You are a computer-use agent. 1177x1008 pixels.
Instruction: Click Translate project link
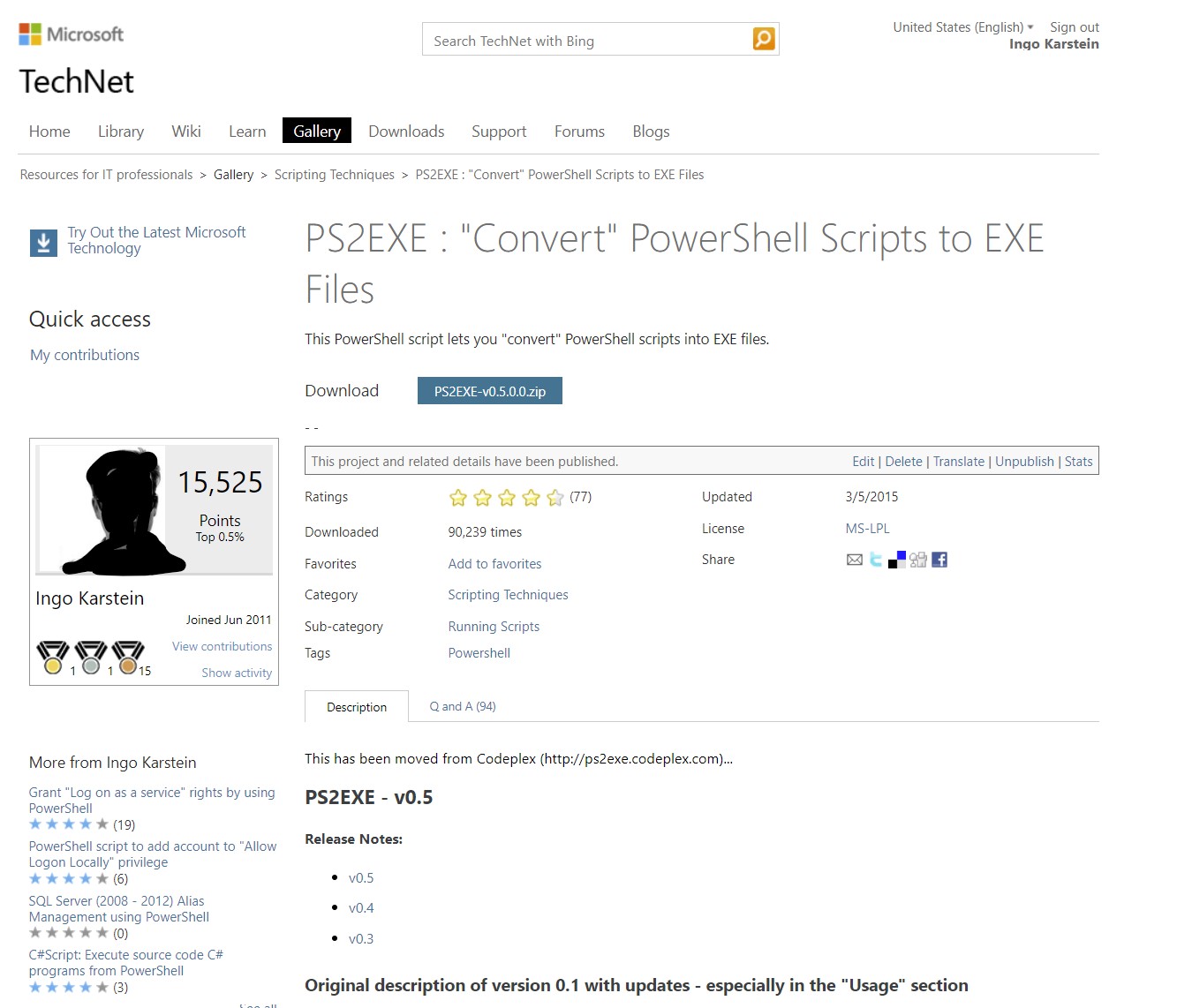pos(959,462)
